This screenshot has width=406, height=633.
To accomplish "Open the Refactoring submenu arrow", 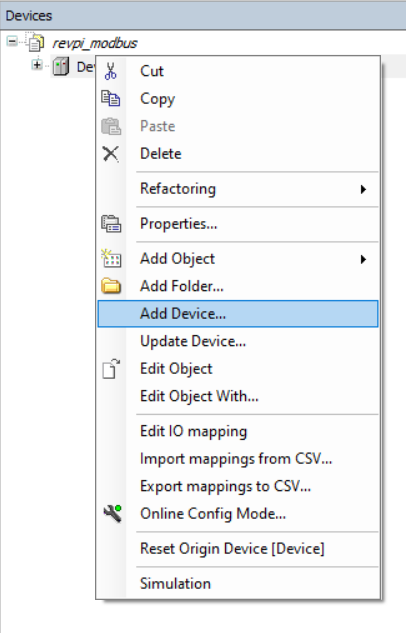I will [363, 189].
